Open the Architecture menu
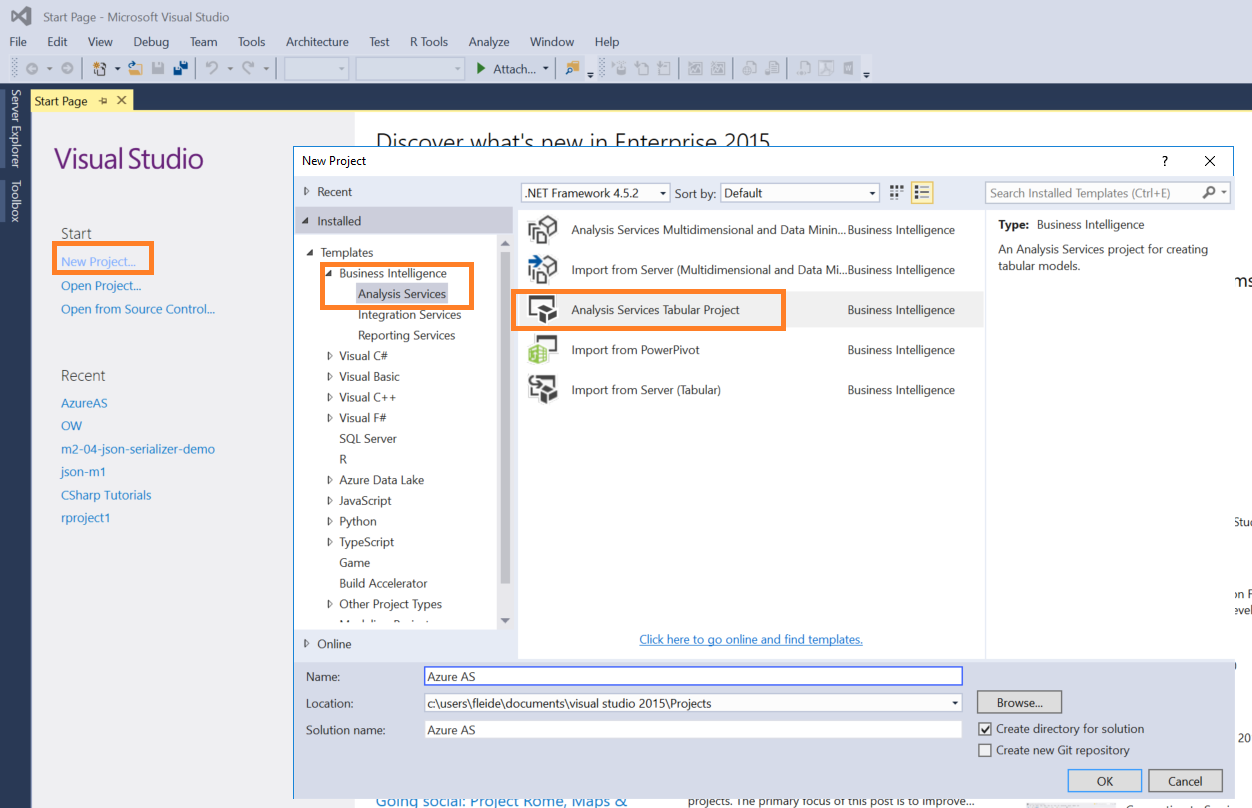Viewport: 1252px width, 808px height. (x=317, y=42)
